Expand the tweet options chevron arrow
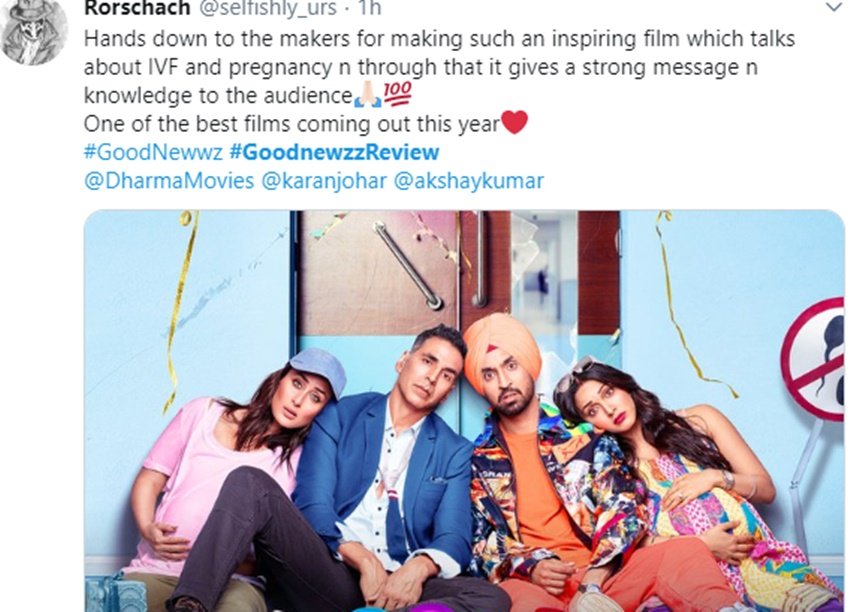The width and height of the screenshot is (850, 612). pos(834,7)
